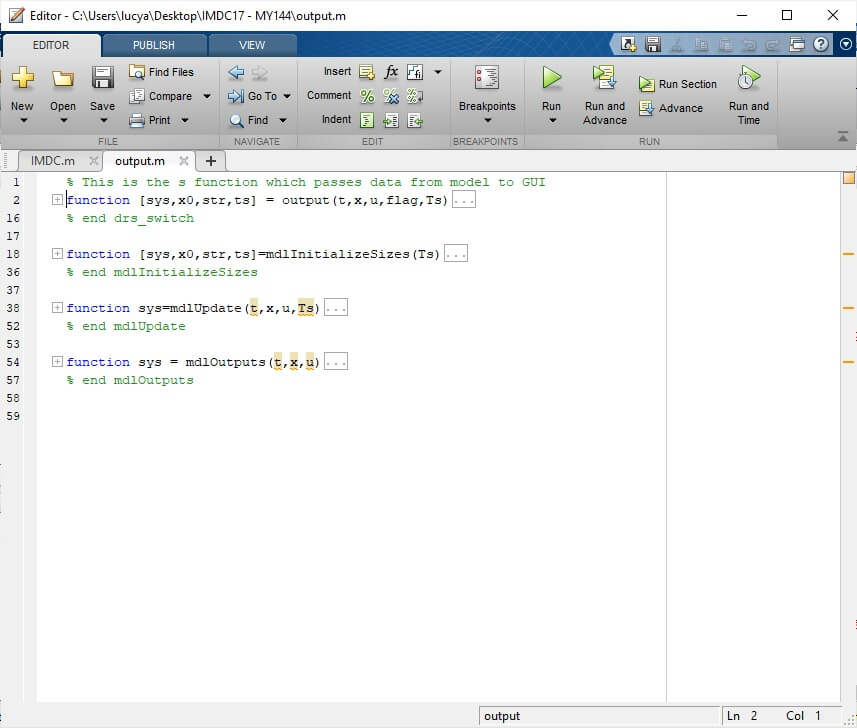The width and height of the screenshot is (857, 728).
Task: Navigate forward with the grey arrow
Action: [x=260, y=72]
